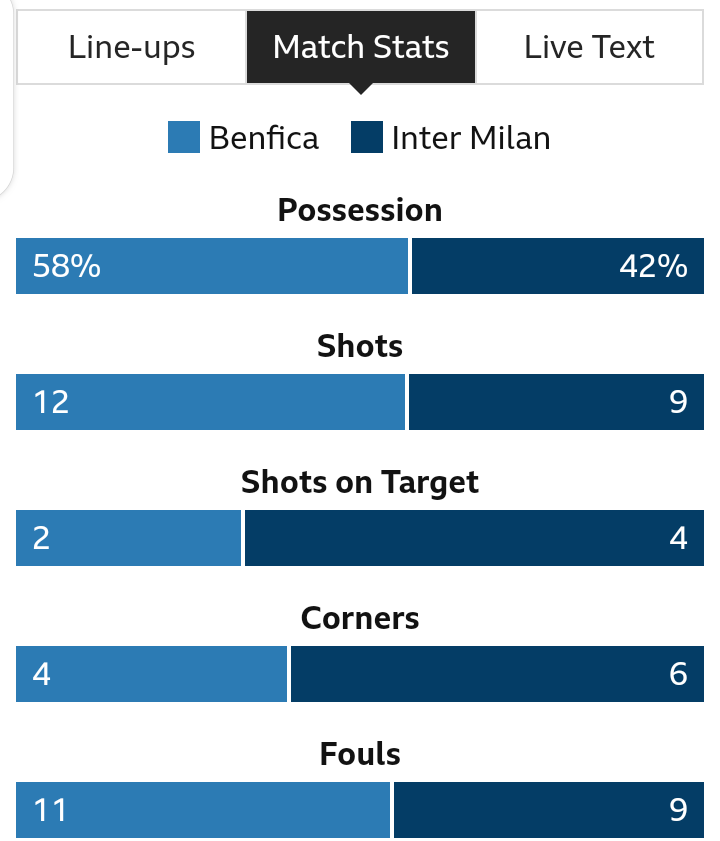The image size is (720, 841).
Task: Open the Match Stats tab
Action: click(x=361, y=47)
